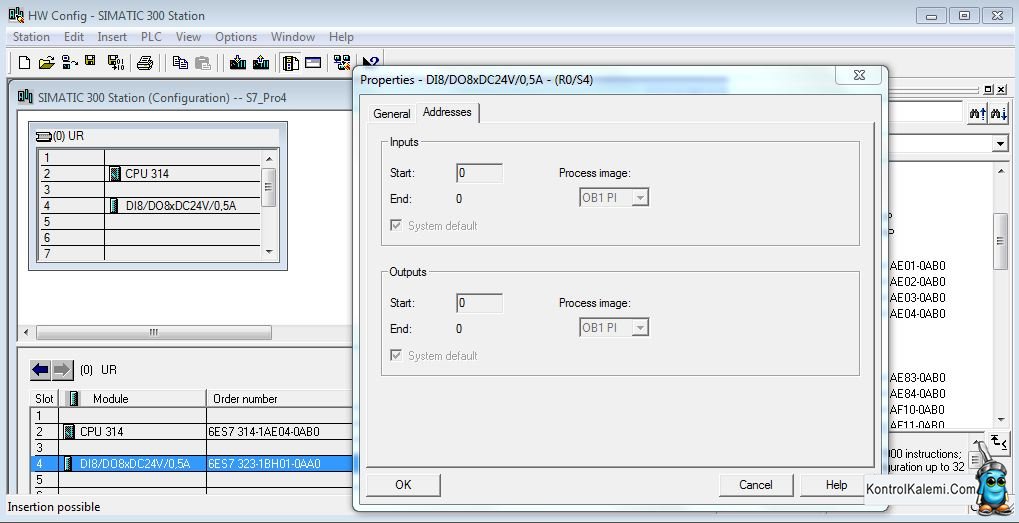Close the Properties dialog with X
The image size is (1019, 523).
859,75
